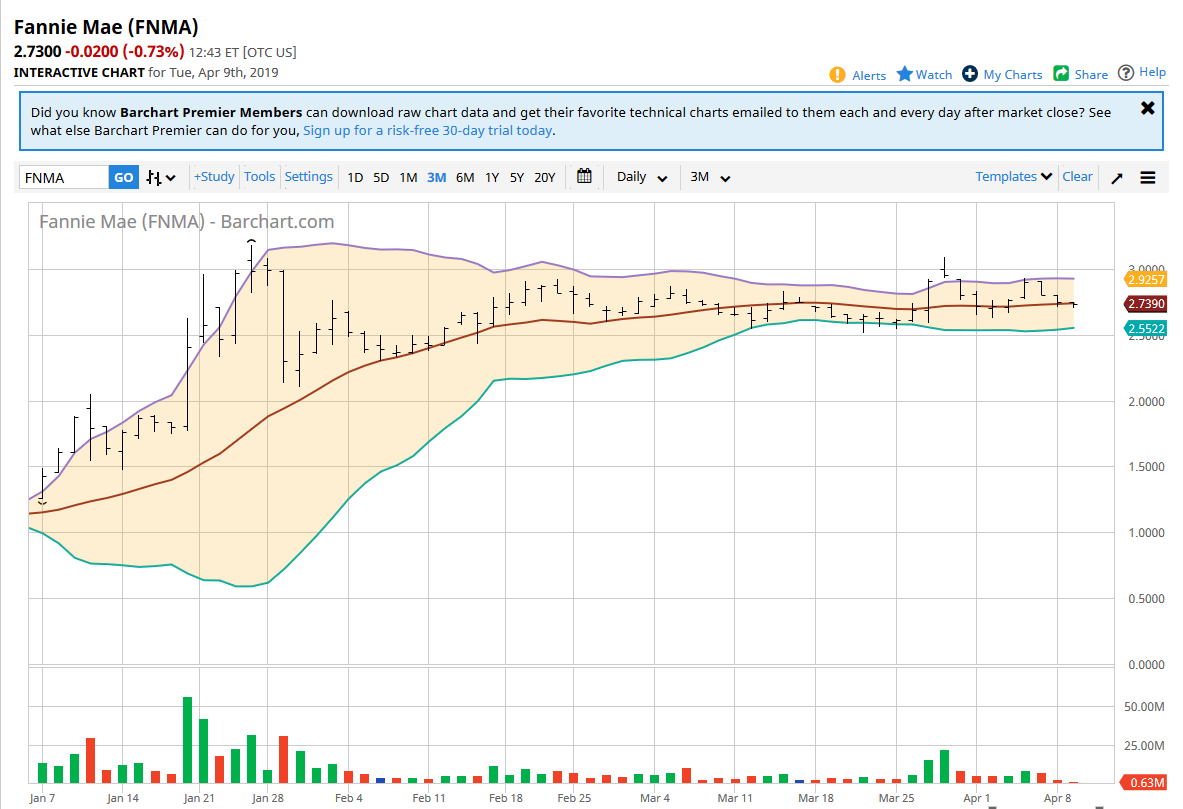Click the 0.63M volume label
1183x809 pixels.
[x=1145, y=783]
